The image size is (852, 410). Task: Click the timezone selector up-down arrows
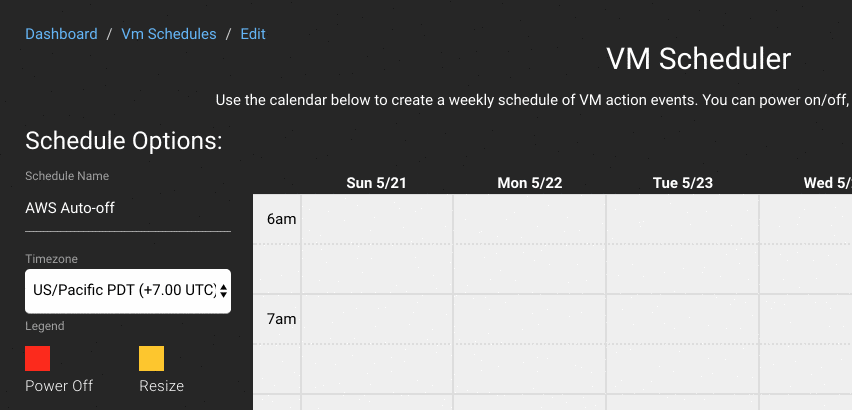click(x=223, y=291)
